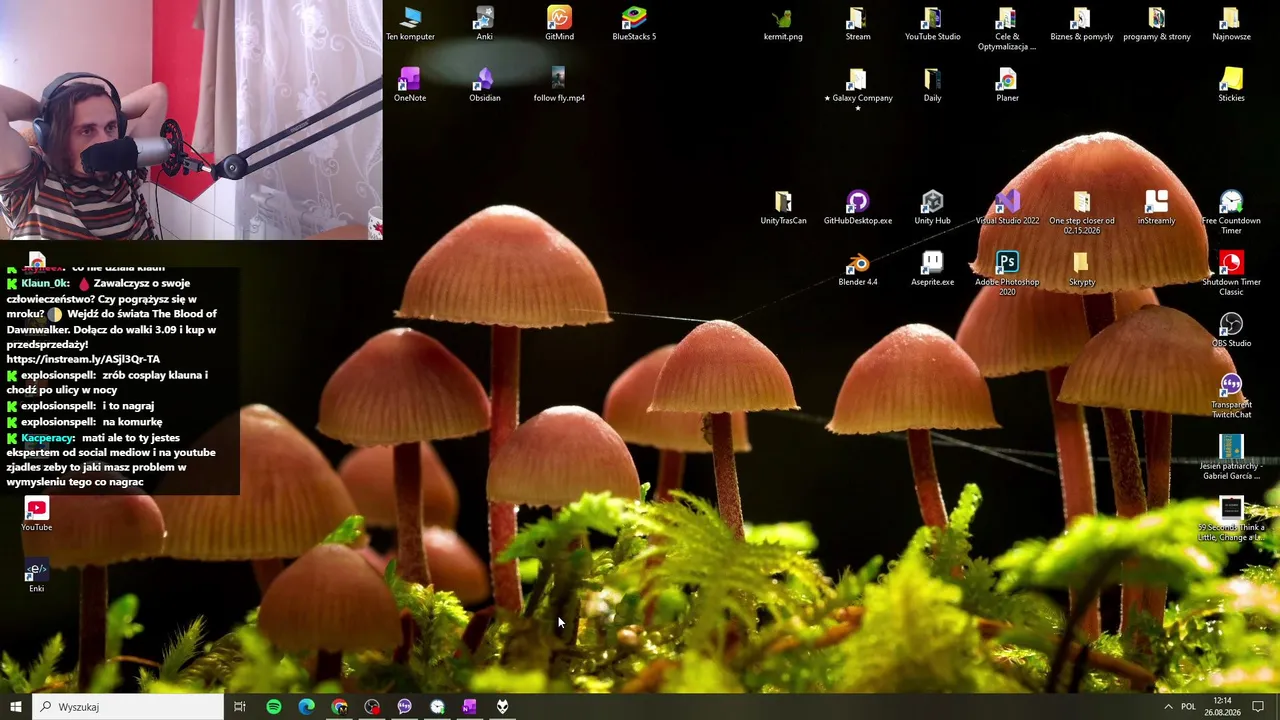The width and height of the screenshot is (1280, 720).
Task: Open the UnityTrasCan folder
Action: point(783,208)
